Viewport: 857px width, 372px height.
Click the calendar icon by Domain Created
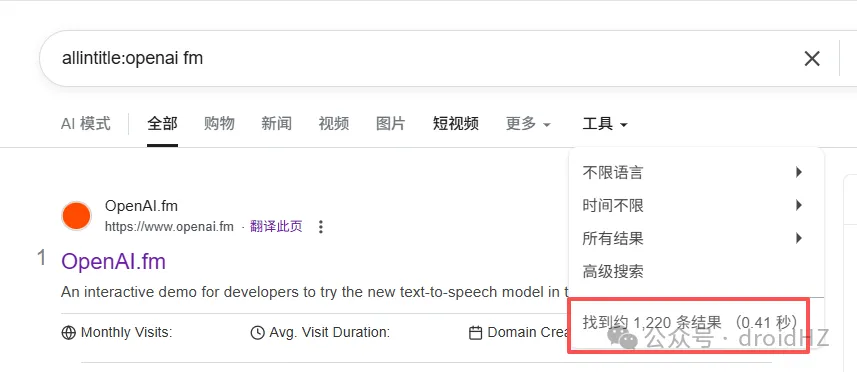coord(476,333)
